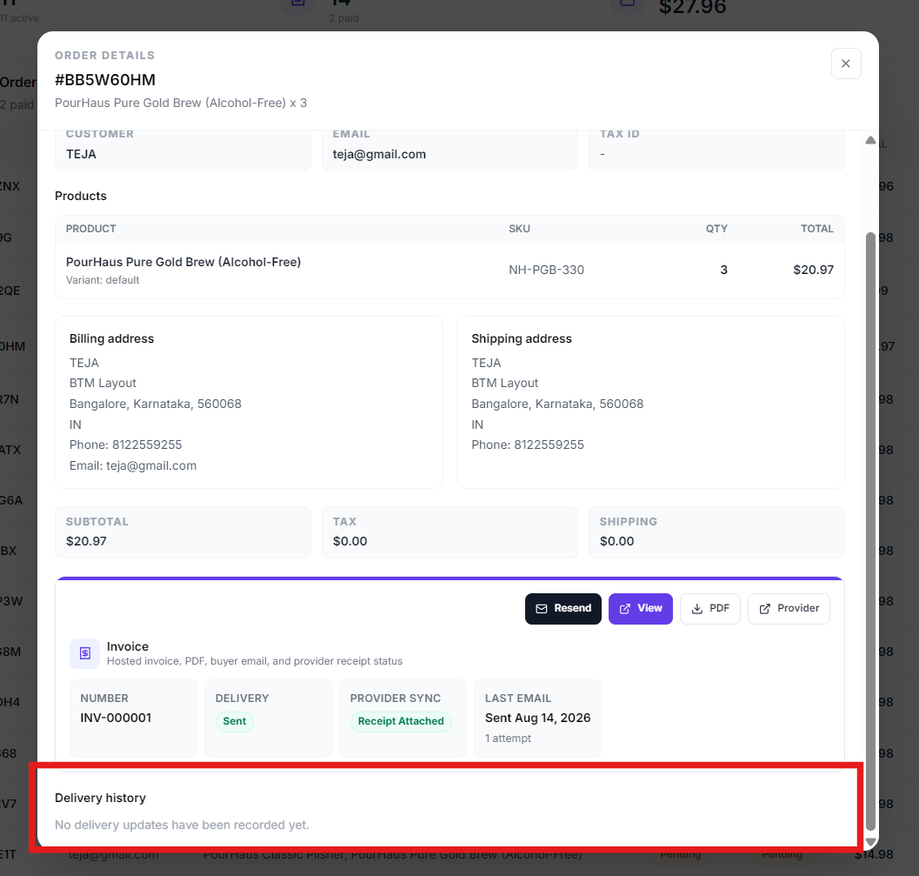Click the Products section heading
This screenshot has width=919, height=876.
click(x=80, y=196)
